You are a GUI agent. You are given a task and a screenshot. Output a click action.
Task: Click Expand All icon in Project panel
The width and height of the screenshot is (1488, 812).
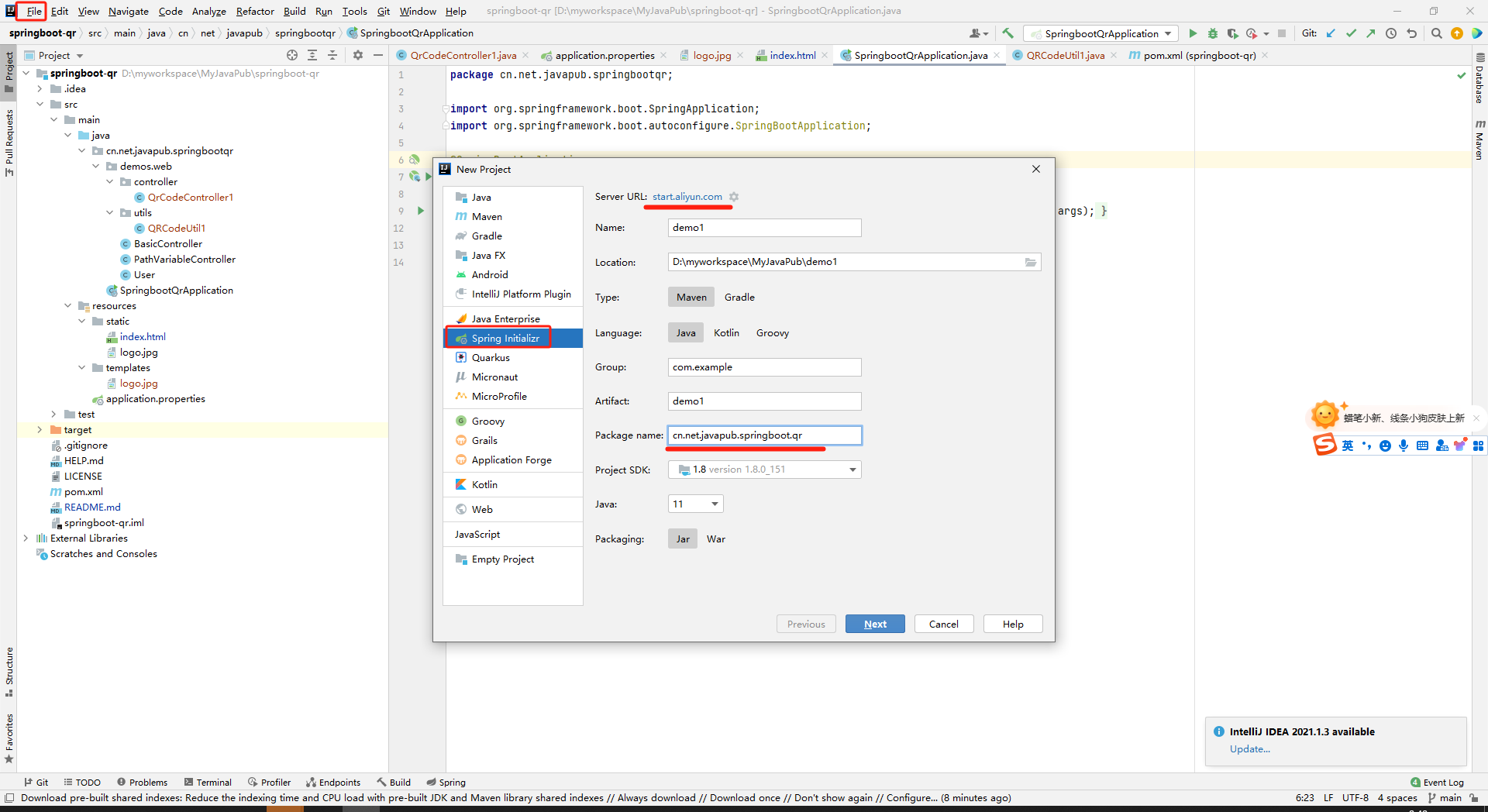(x=312, y=55)
